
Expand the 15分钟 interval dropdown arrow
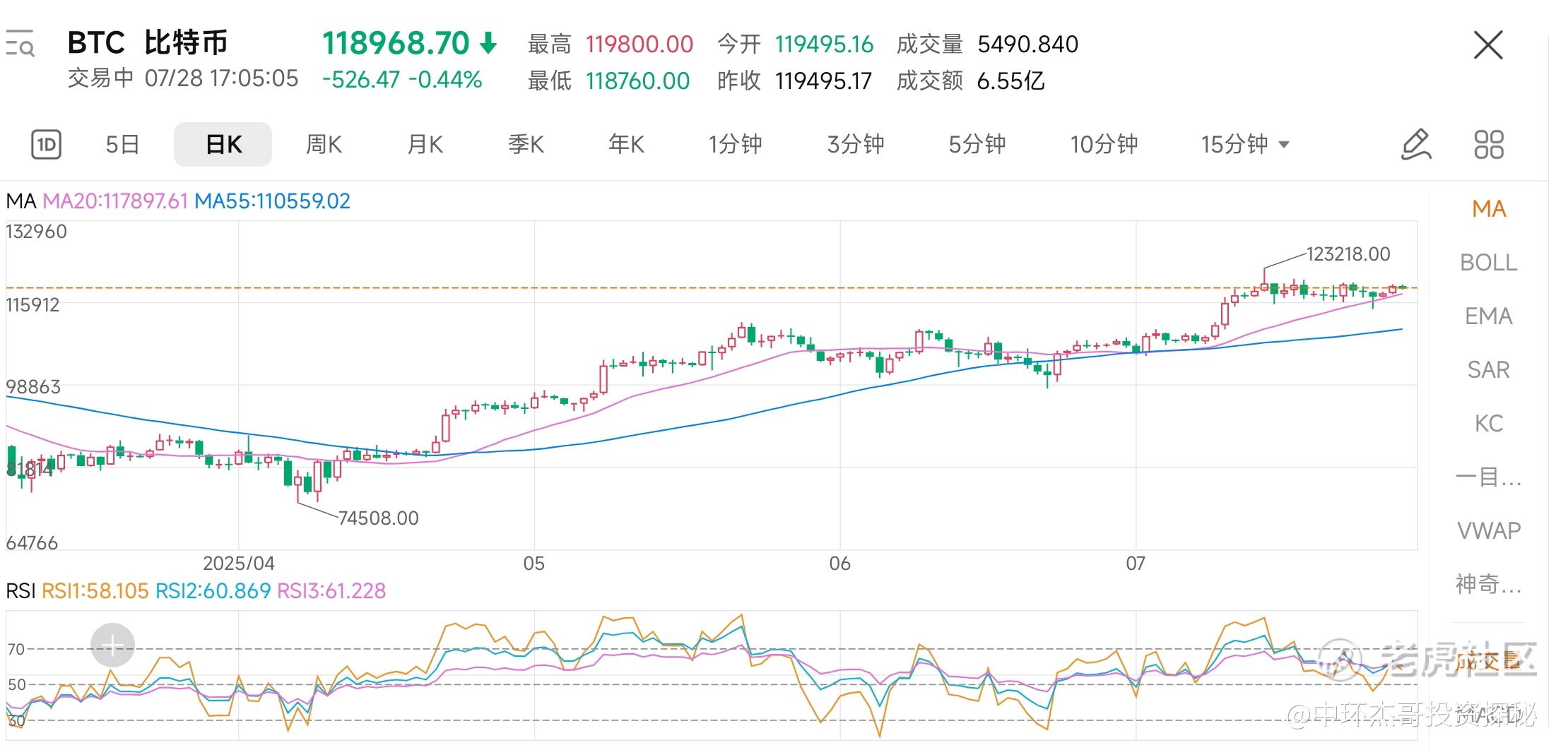1285,145
